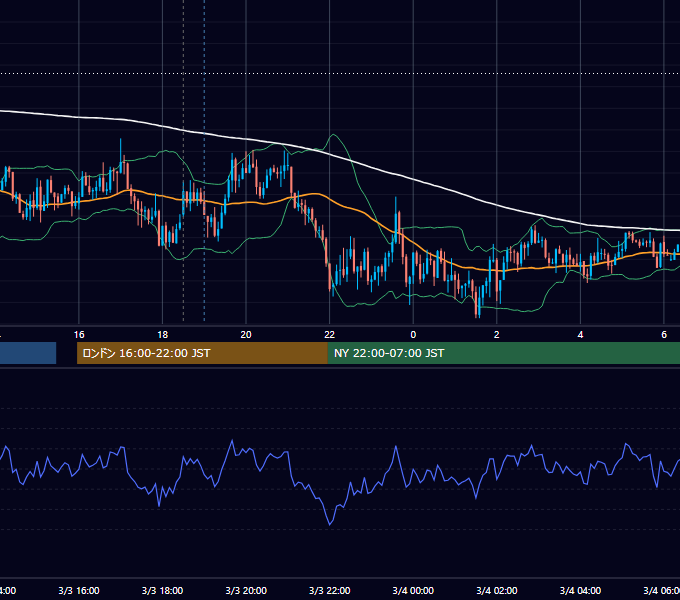Image resolution: width=680 pixels, height=600 pixels.
Task: Click the 2 hour label on price chart axis
Action: pos(497,335)
